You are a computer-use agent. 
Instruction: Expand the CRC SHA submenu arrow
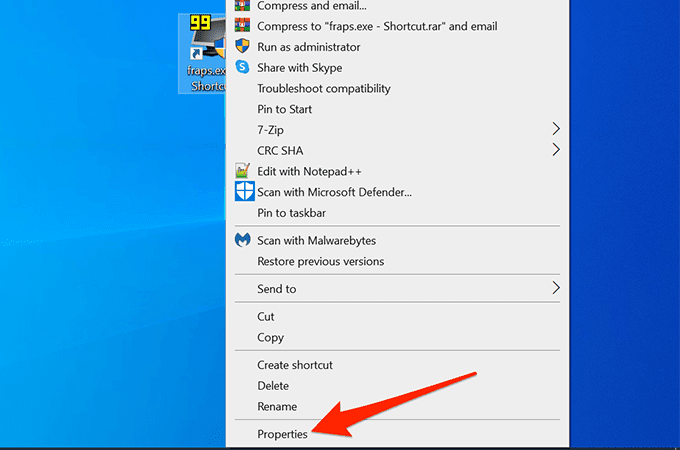click(556, 150)
